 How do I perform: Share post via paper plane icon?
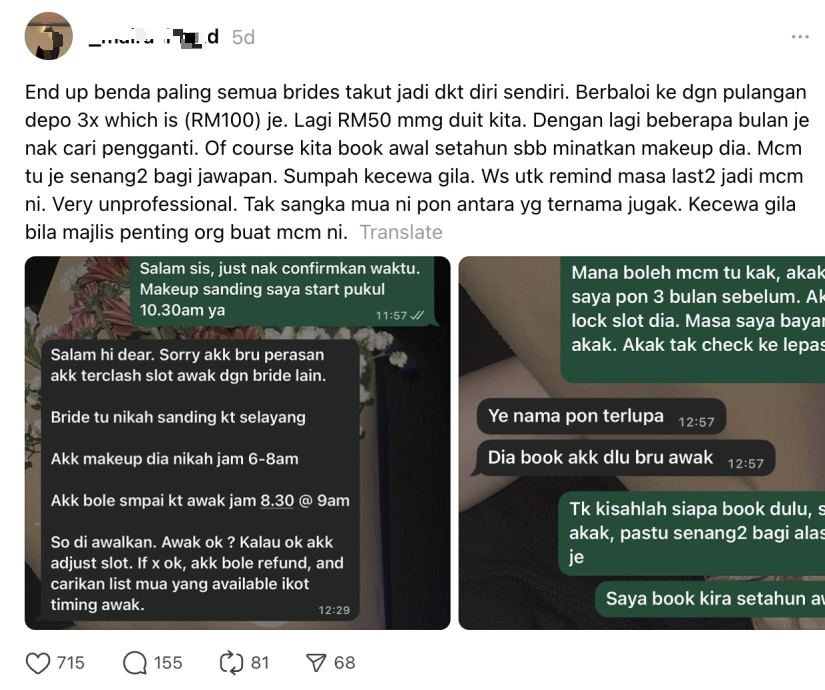[x=316, y=663]
